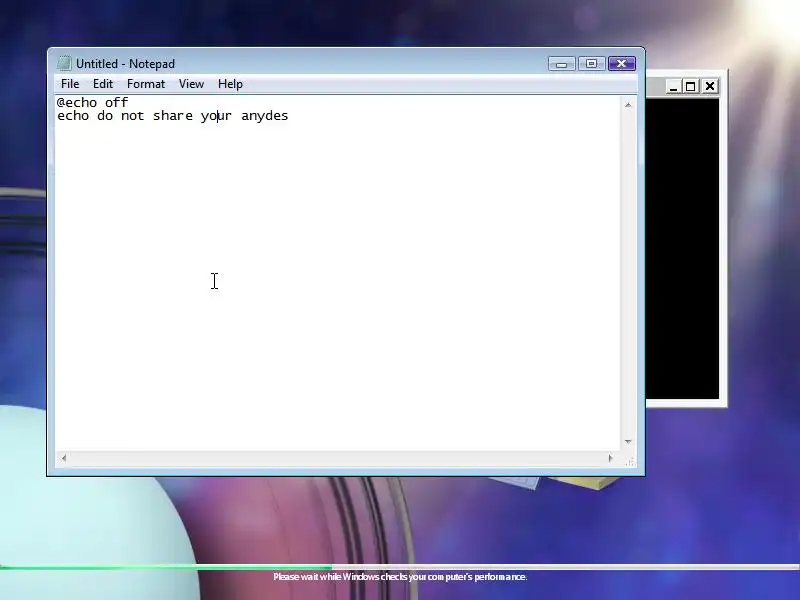Maximize the black console window behind Notepad

tap(691, 86)
